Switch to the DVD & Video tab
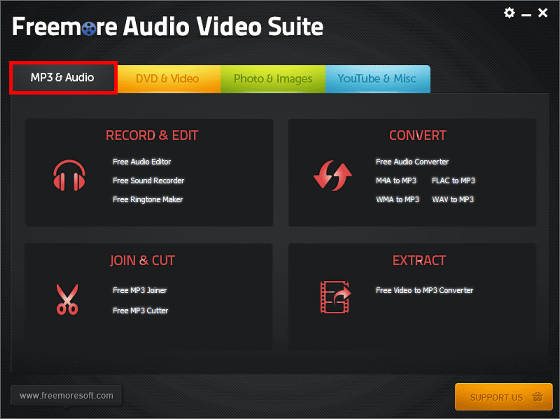The height and width of the screenshot is (419, 560). (169, 79)
